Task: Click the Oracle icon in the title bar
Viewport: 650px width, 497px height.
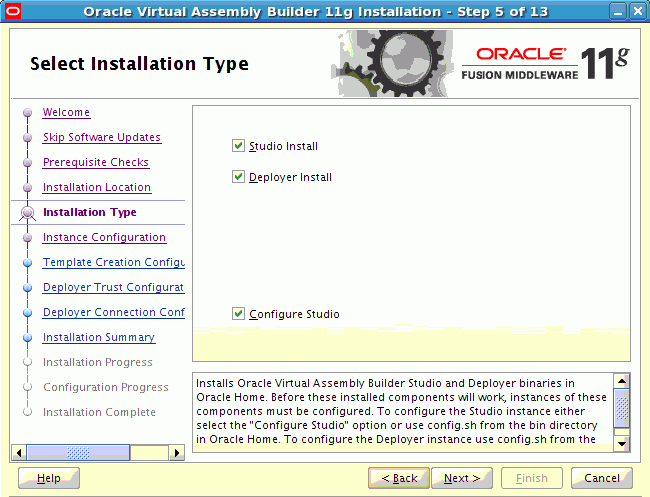Action: pos(12,11)
